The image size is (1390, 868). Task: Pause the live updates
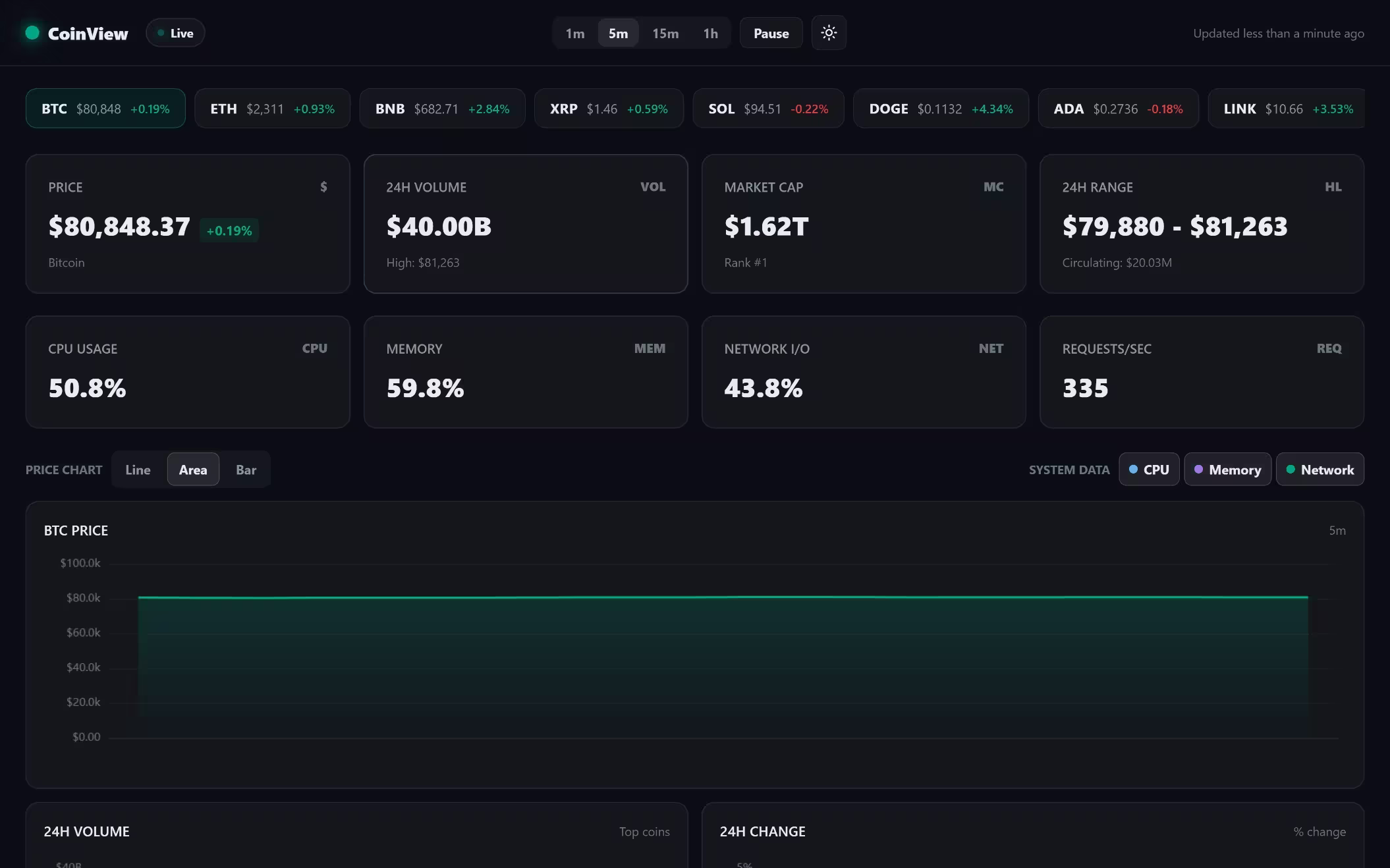pyautogui.click(x=771, y=34)
